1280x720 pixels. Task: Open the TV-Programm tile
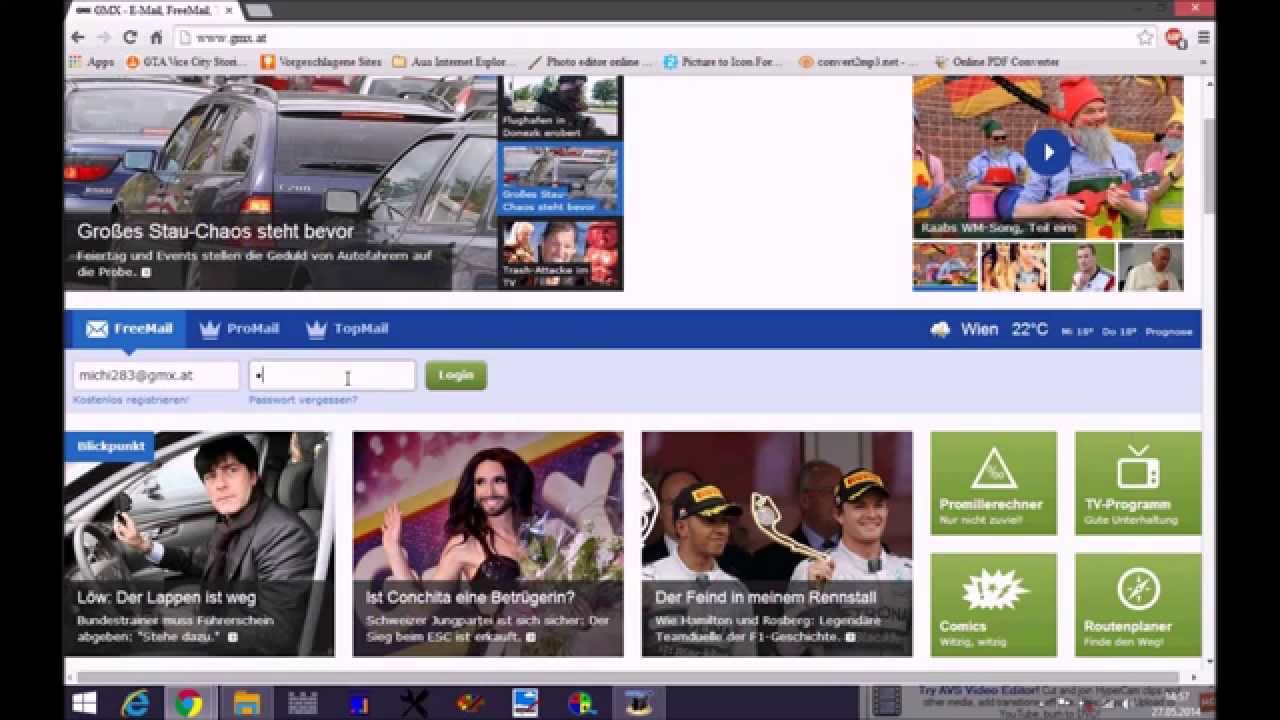point(1138,483)
